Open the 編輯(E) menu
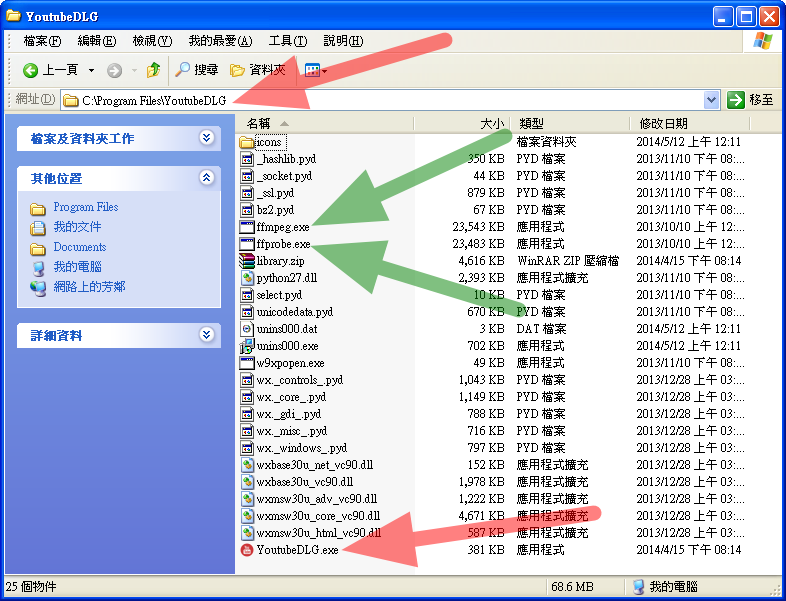 (x=97, y=41)
